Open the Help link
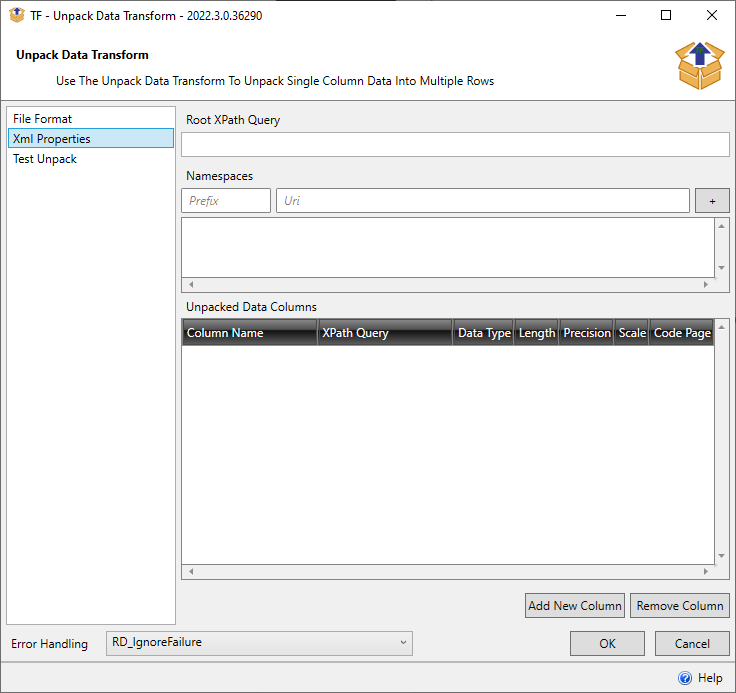 [x=710, y=678]
